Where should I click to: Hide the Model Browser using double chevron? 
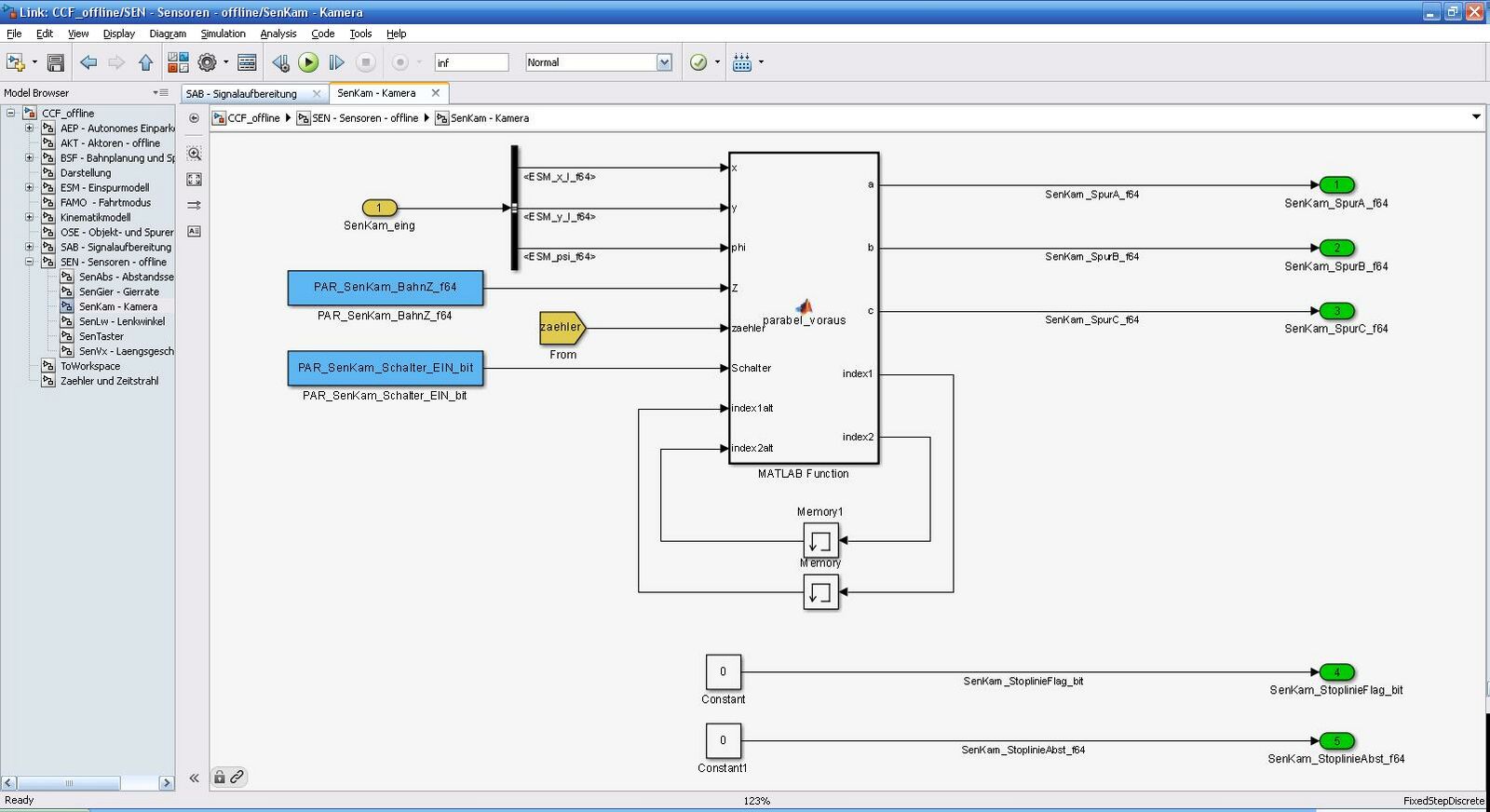point(194,778)
